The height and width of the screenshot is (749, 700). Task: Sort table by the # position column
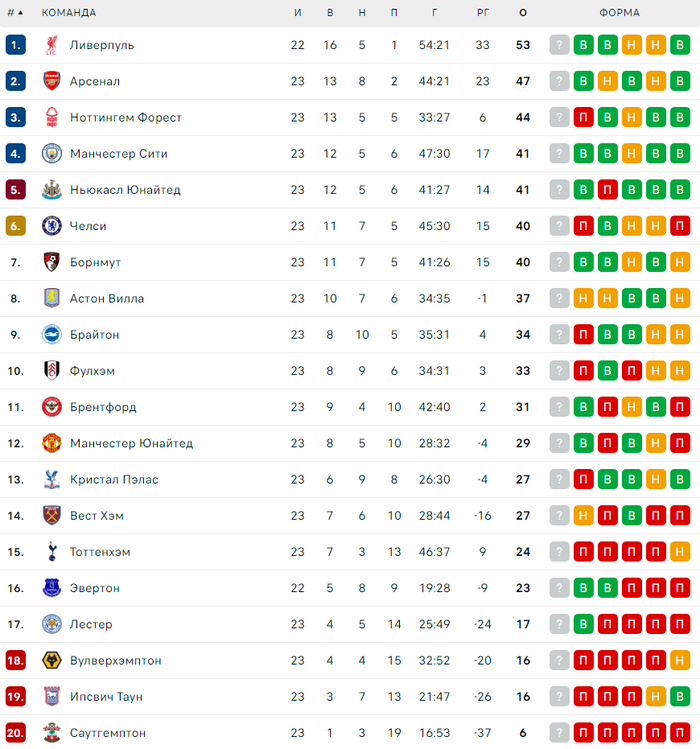click(15, 13)
